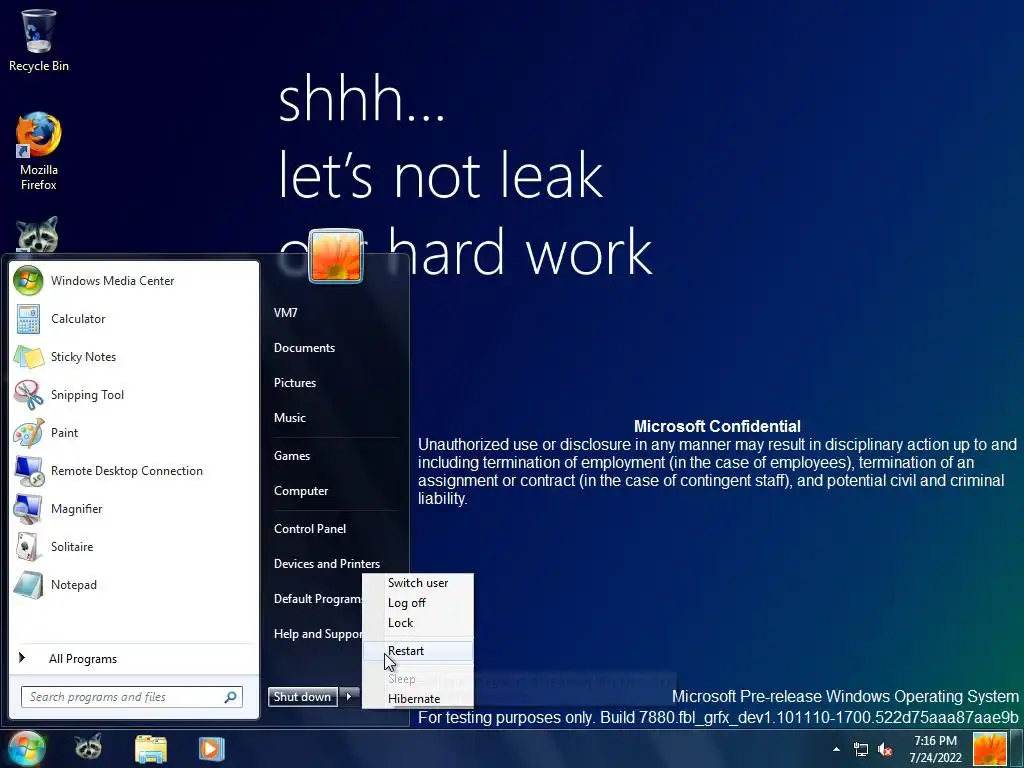Click the raccoon desktop icon
Viewport: 1024px width, 768px height.
point(37,234)
